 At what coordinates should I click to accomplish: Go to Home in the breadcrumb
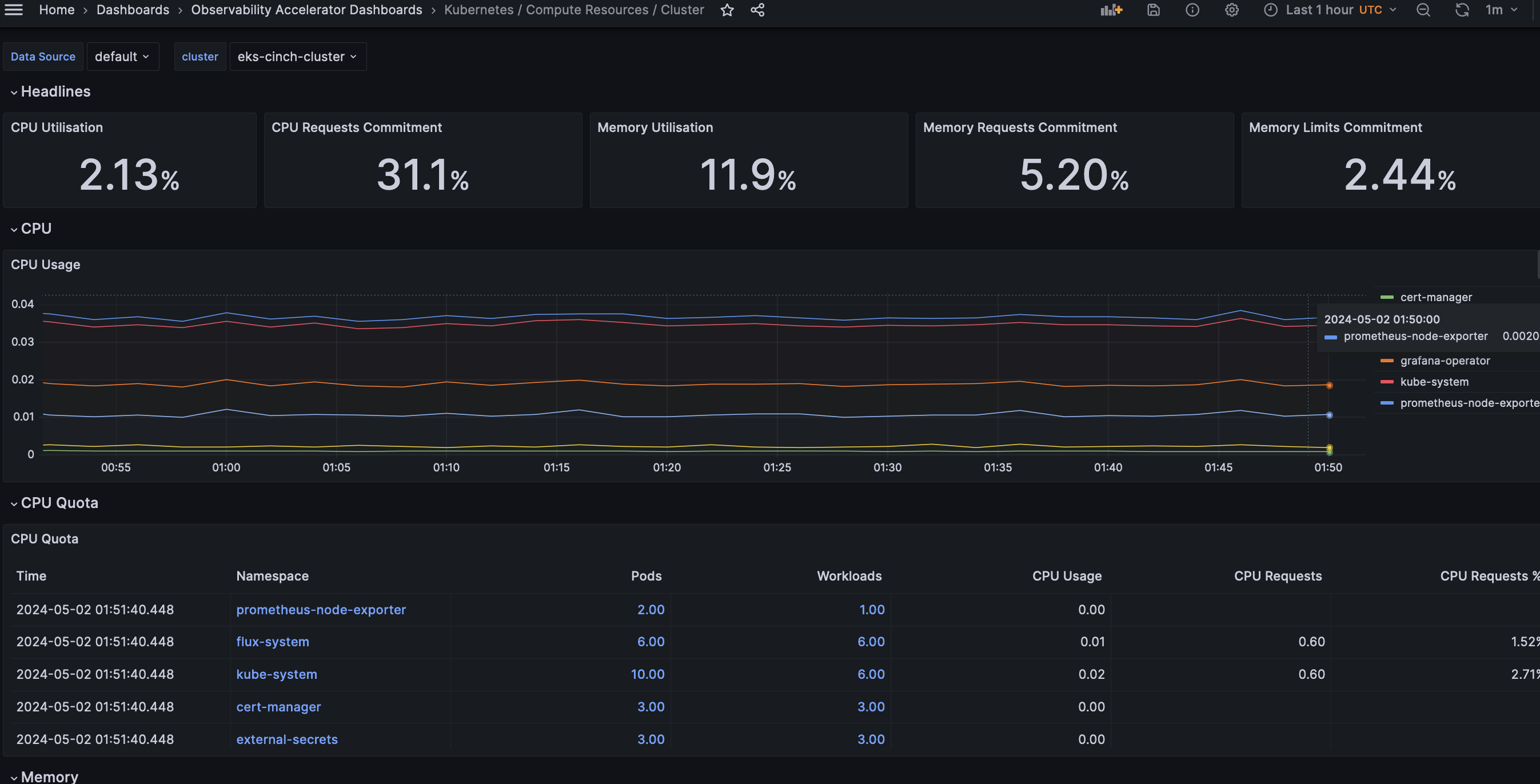56,10
